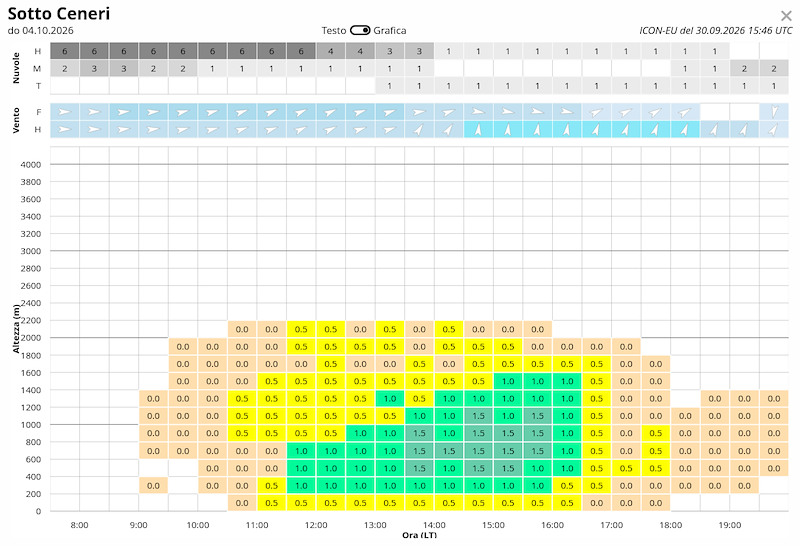Click the isolated 0.0 cell at 200–400 m near 9:00
The image size is (800, 546).
tap(153, 486)
